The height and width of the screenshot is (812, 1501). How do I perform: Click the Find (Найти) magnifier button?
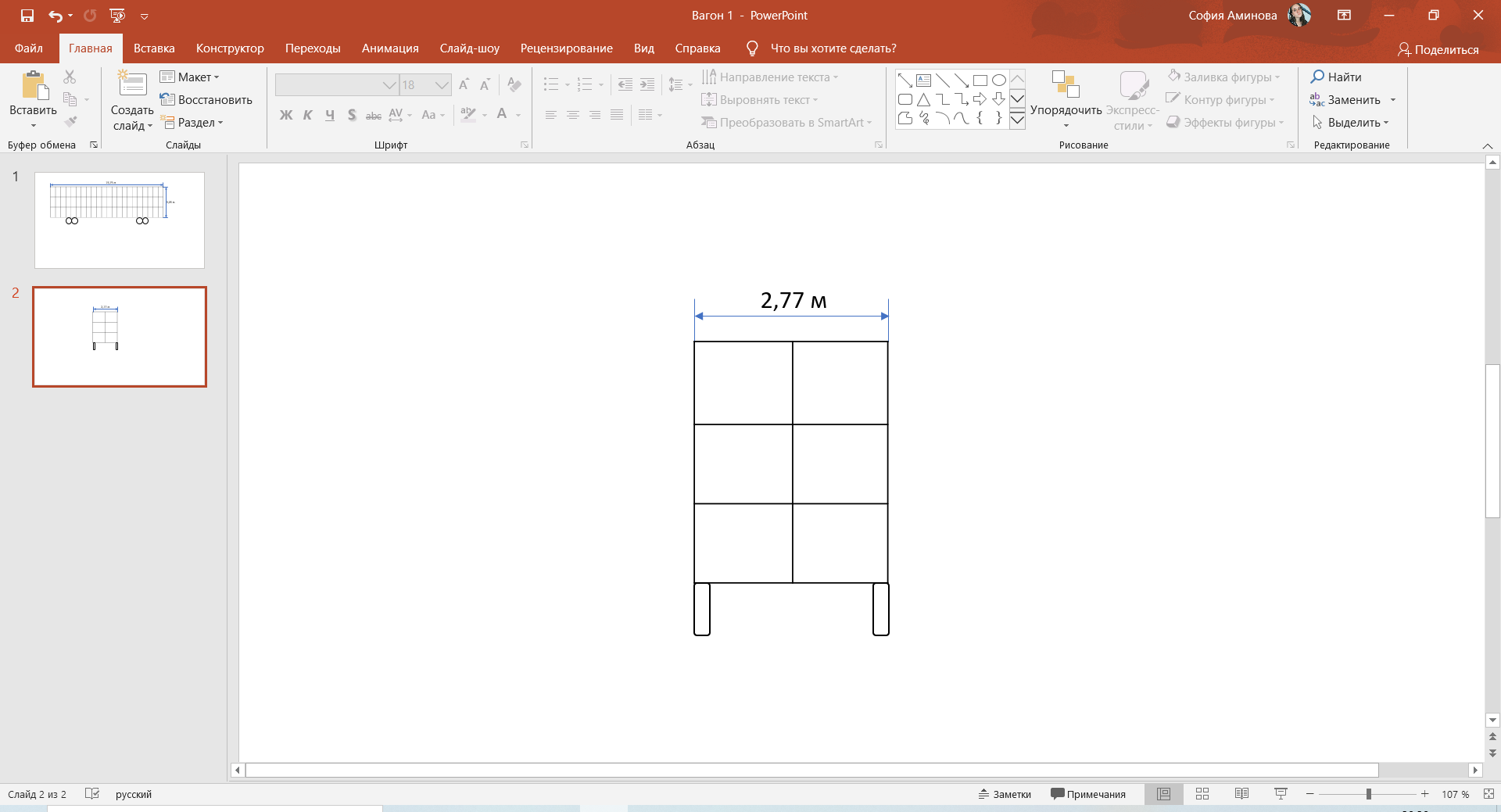point(1336,77)
